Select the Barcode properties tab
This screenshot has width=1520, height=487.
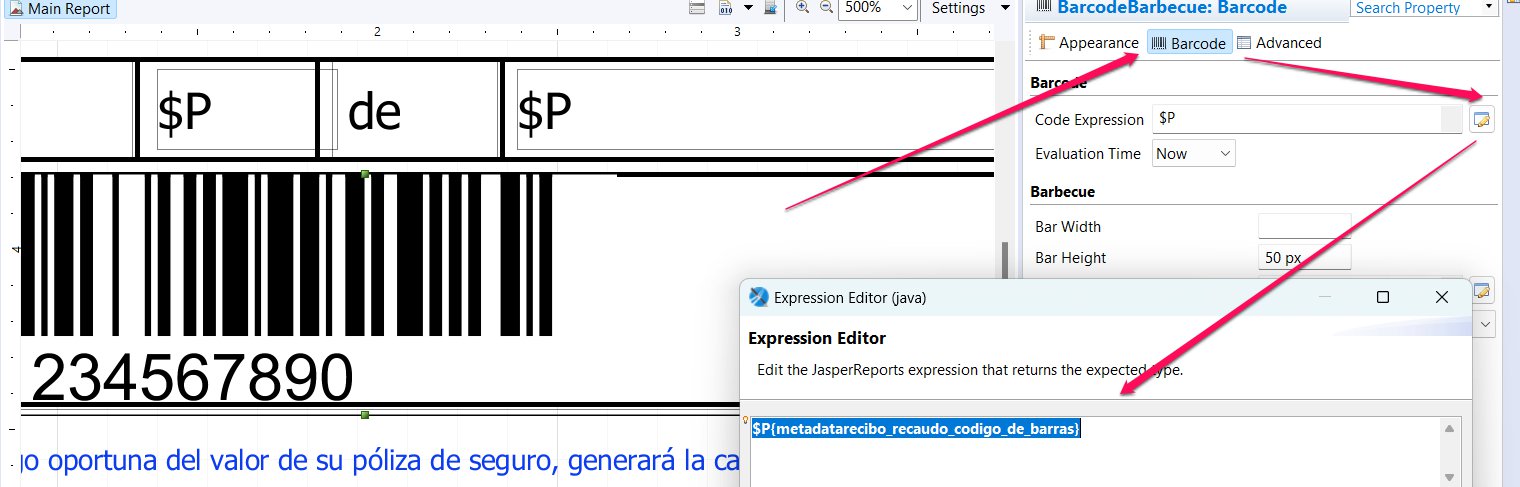tap(1188, 43)
